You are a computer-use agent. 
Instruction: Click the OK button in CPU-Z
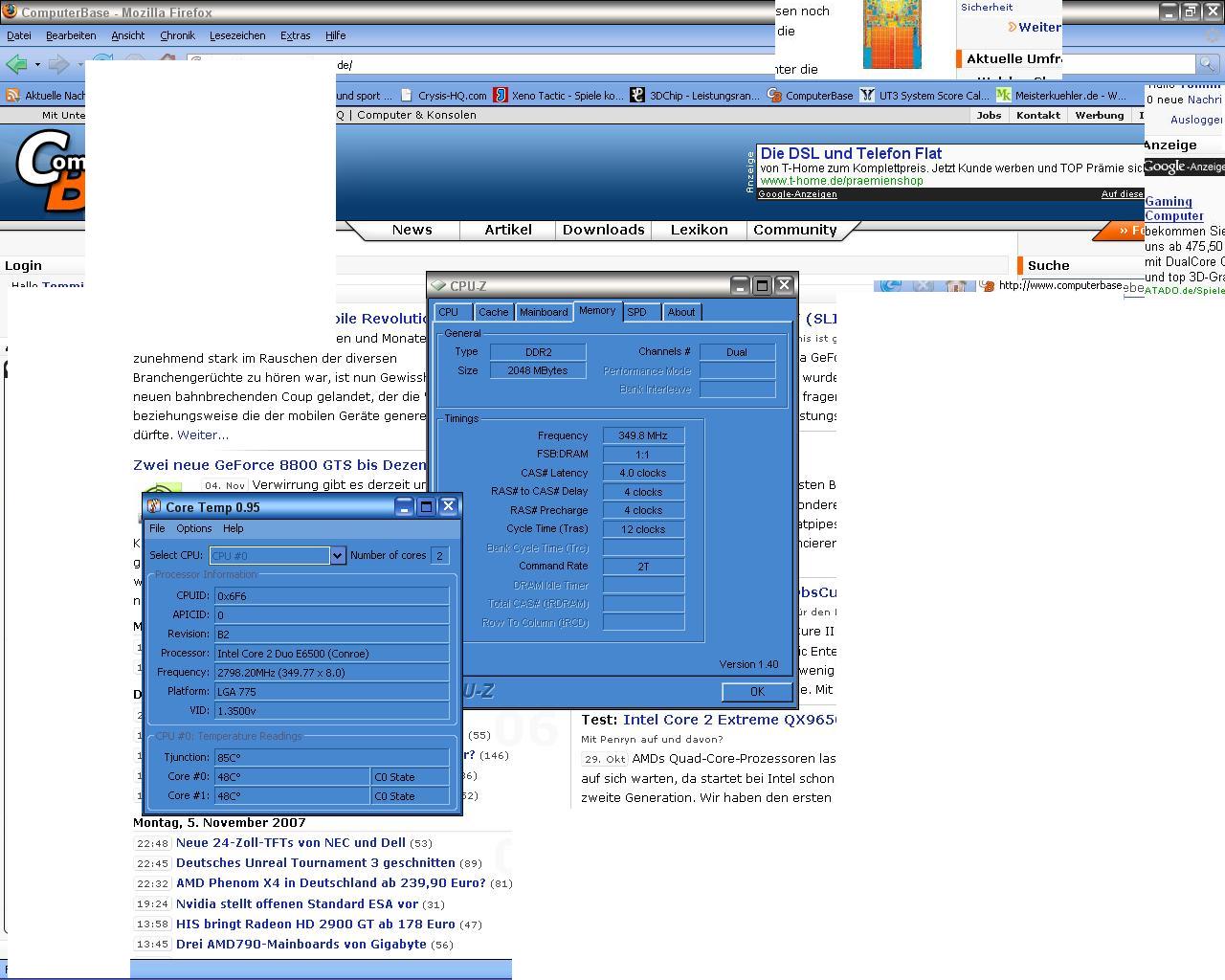coord(757,691)
